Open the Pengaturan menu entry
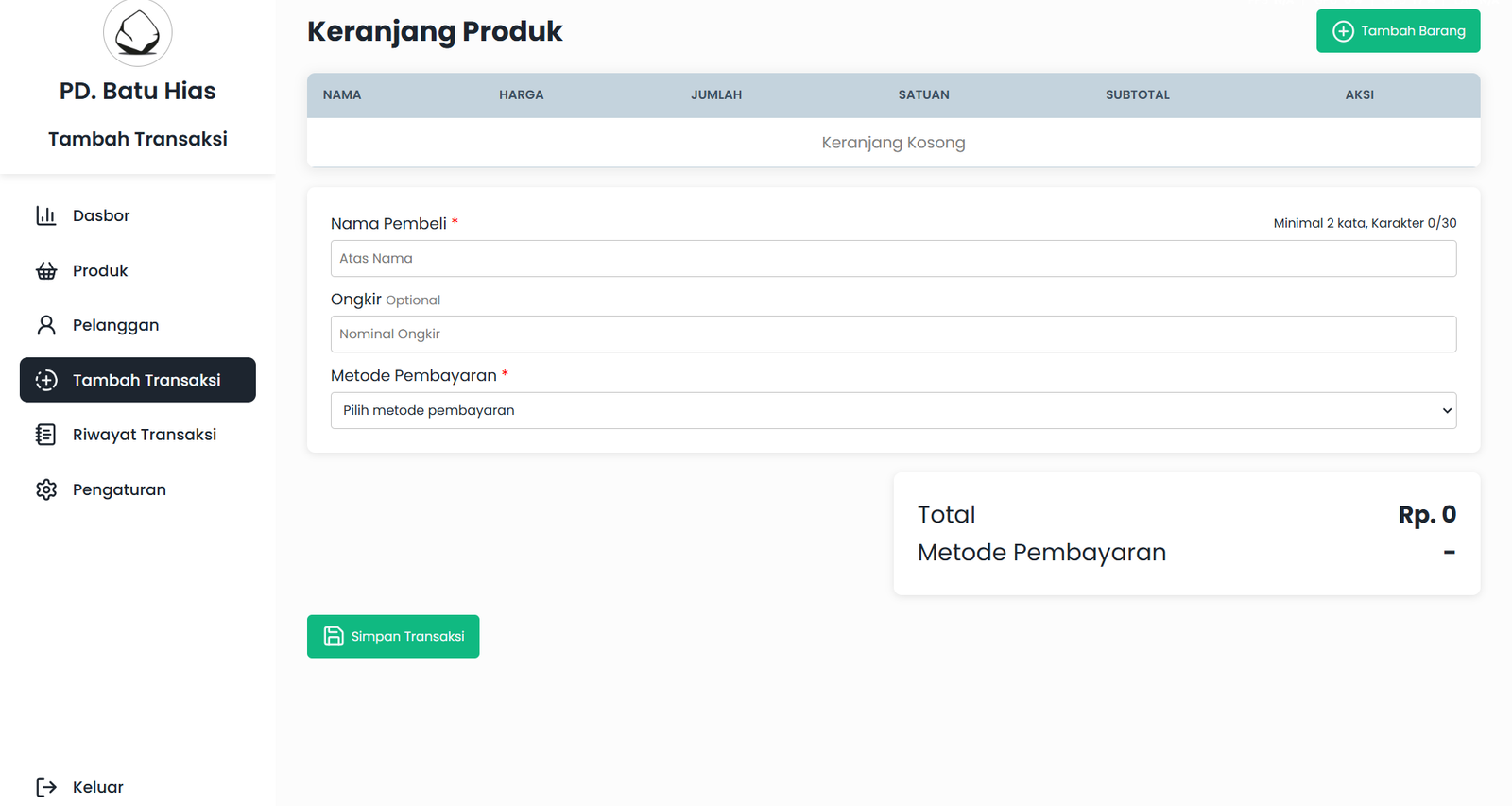The height and width of the screenshot is (806, 1512). 119,489
